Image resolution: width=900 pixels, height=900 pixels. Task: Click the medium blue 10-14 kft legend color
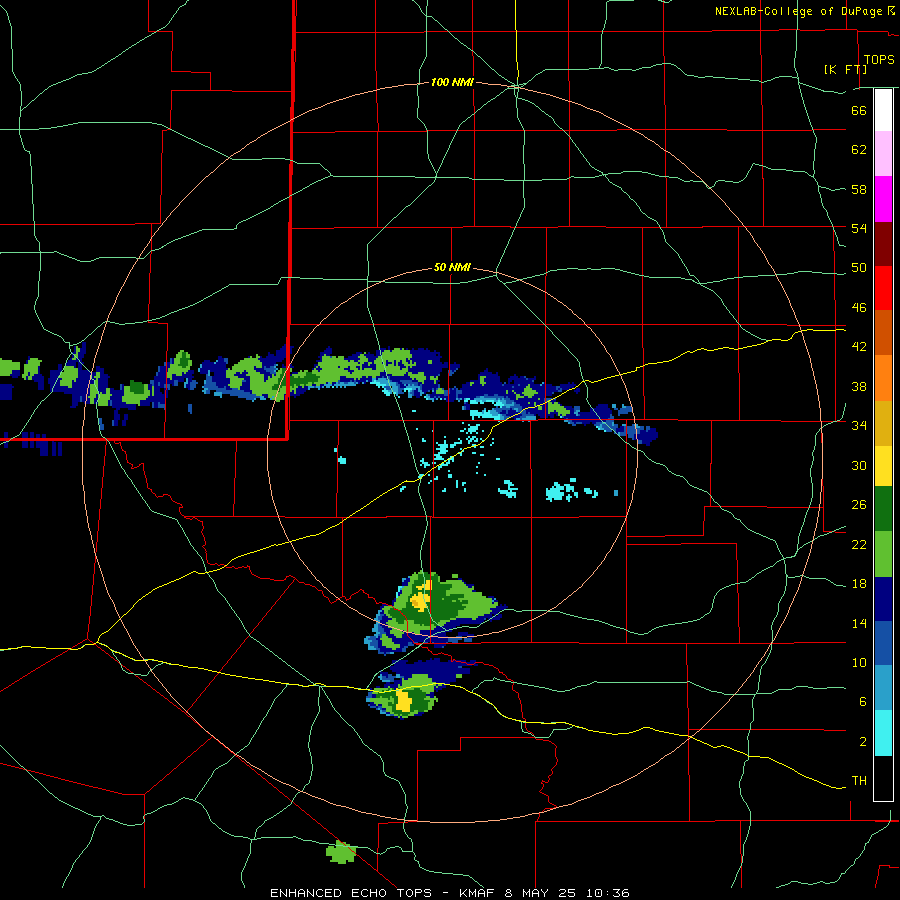883,643
